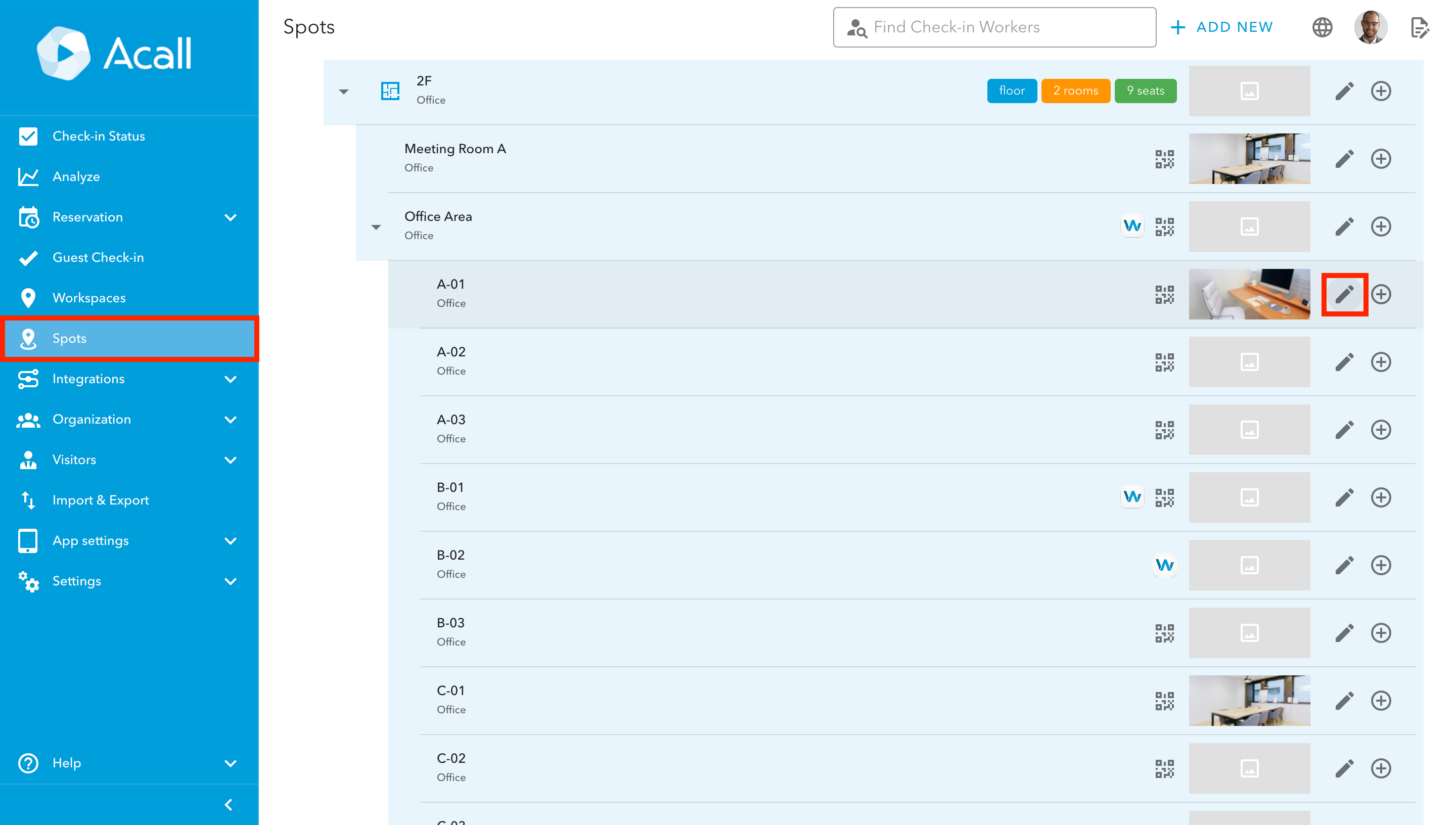Screen dimensions: 1456x825
Task: Show QR code for Meeting Room A
Action: pos(1164,159)
